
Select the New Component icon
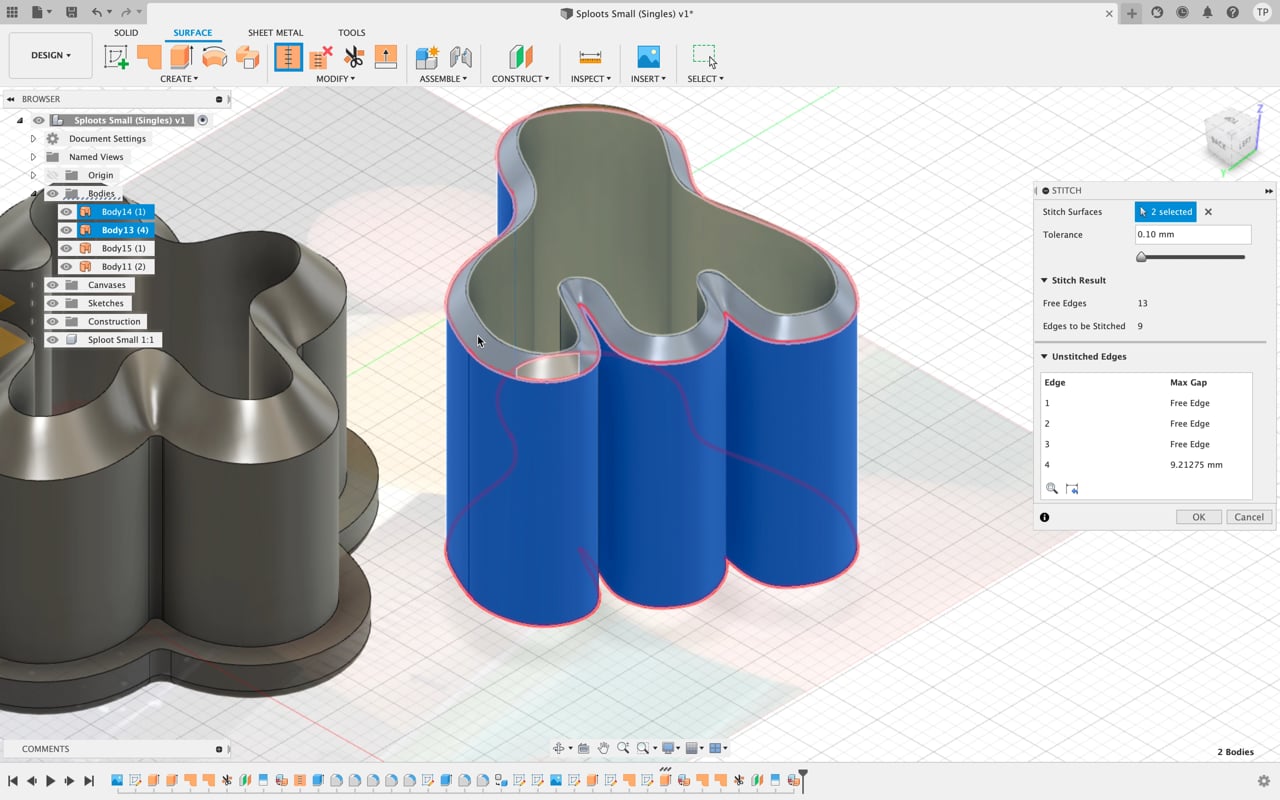[428, 57]
